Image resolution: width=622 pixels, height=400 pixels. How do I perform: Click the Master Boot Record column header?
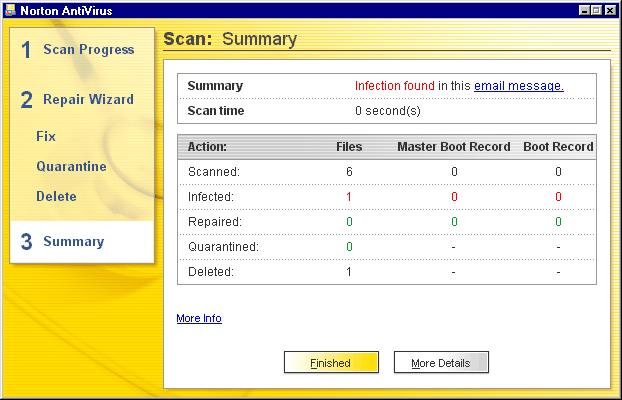454,147
